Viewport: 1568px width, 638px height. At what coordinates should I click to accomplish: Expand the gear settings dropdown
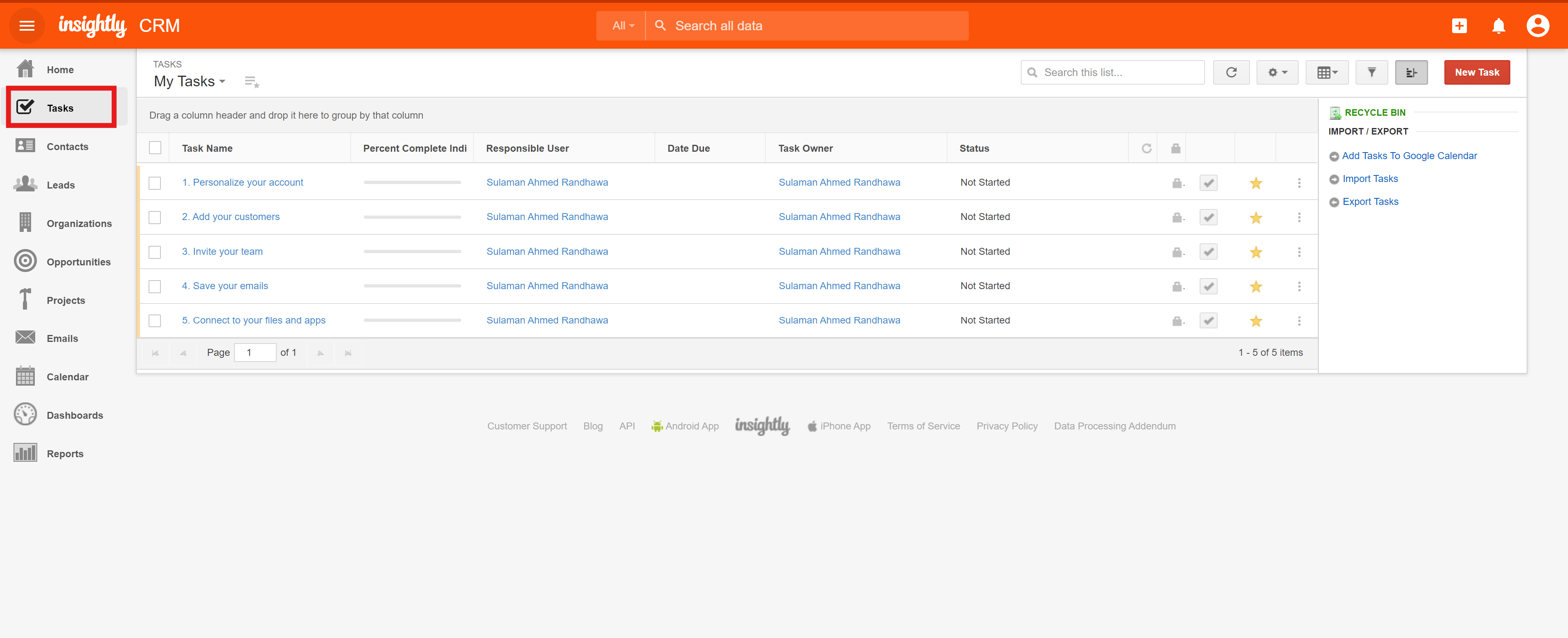click(x=1277, y=72)
